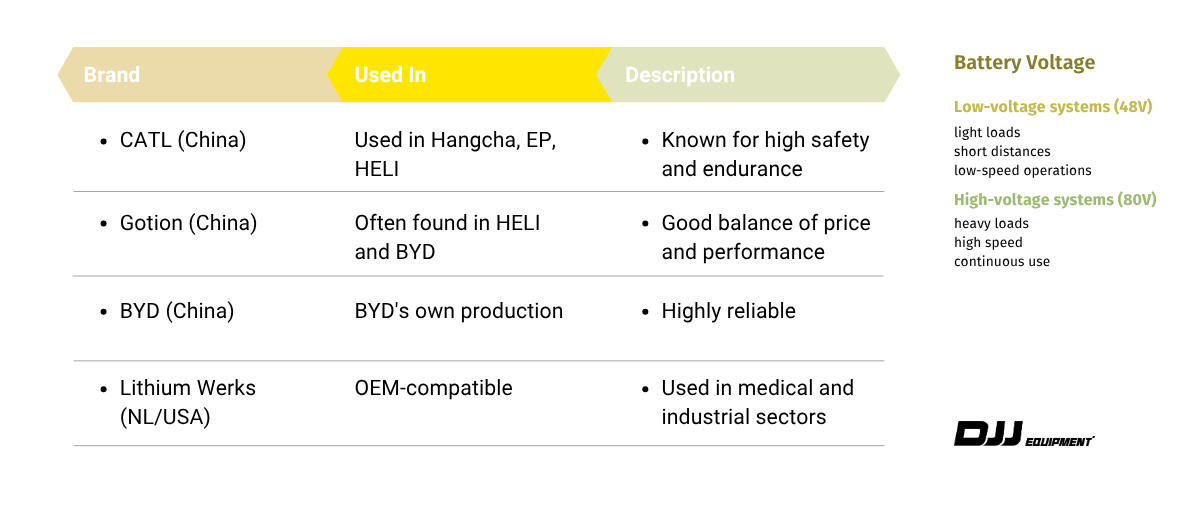Click the 'Highly reliable' description

728,311
